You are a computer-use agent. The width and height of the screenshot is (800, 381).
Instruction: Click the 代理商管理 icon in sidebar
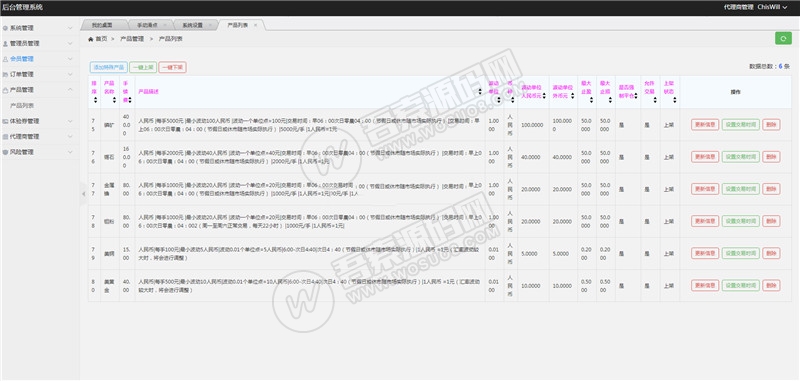coord(5,137)
